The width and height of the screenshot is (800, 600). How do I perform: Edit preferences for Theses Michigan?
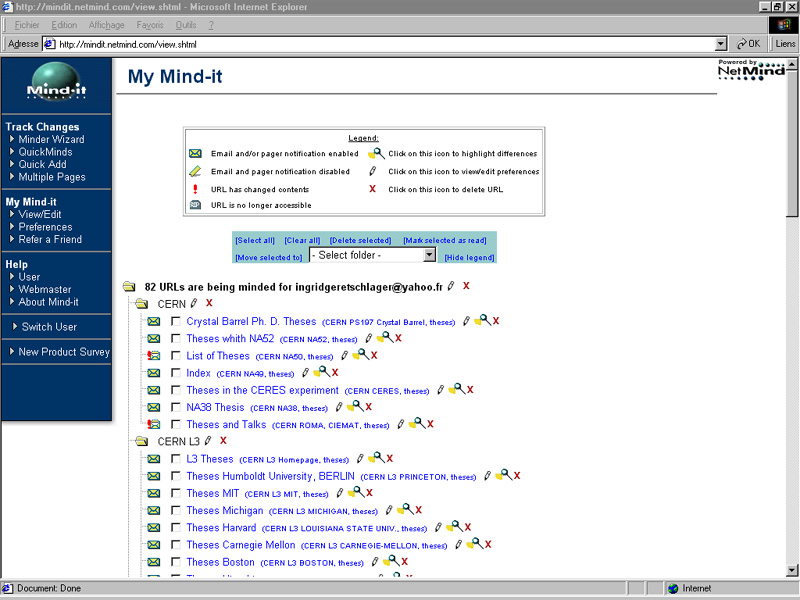(x=389, y=510)
